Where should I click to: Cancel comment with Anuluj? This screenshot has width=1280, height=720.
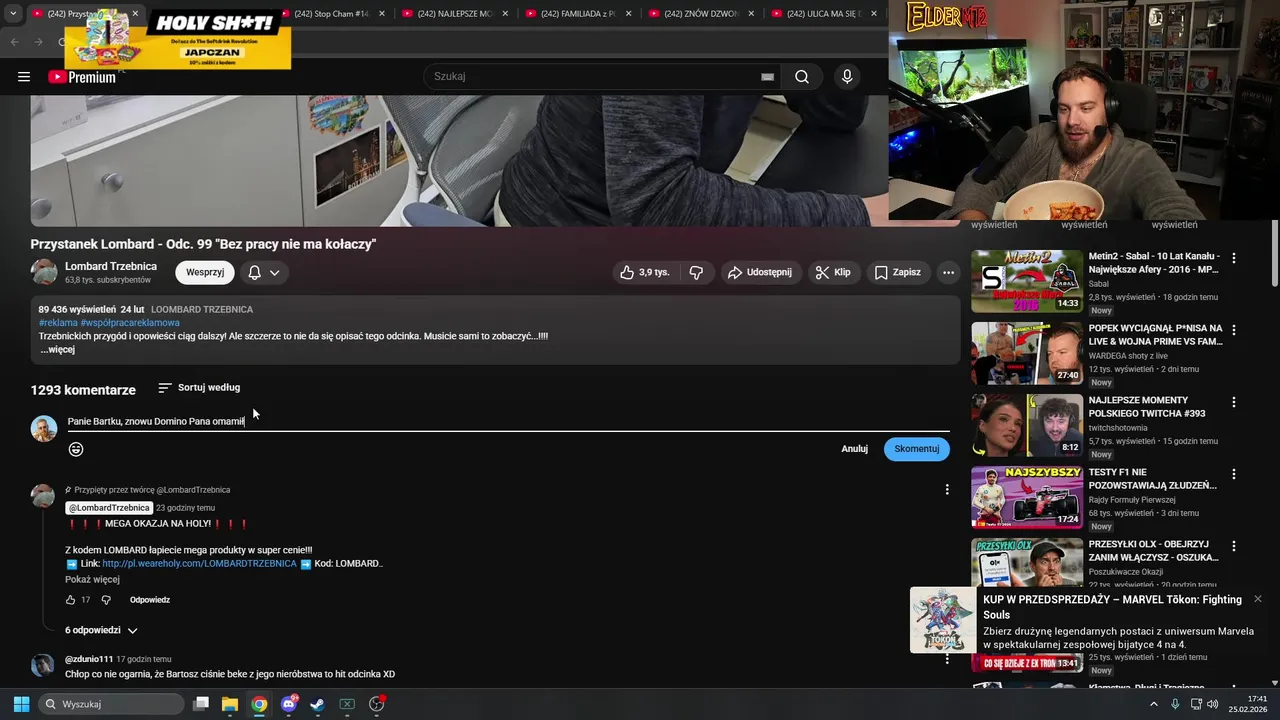click(x=854, y=449)
